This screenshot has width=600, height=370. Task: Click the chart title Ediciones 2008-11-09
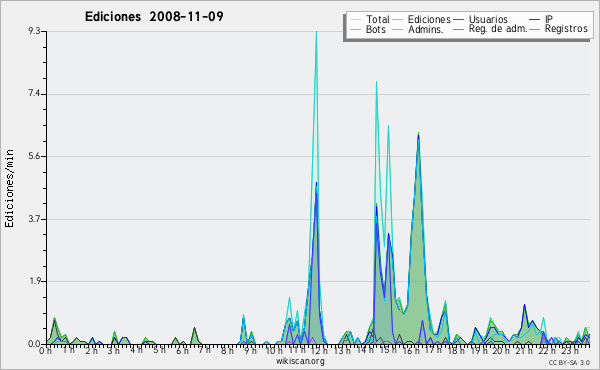pyautogui.click(x=154, y=17)
